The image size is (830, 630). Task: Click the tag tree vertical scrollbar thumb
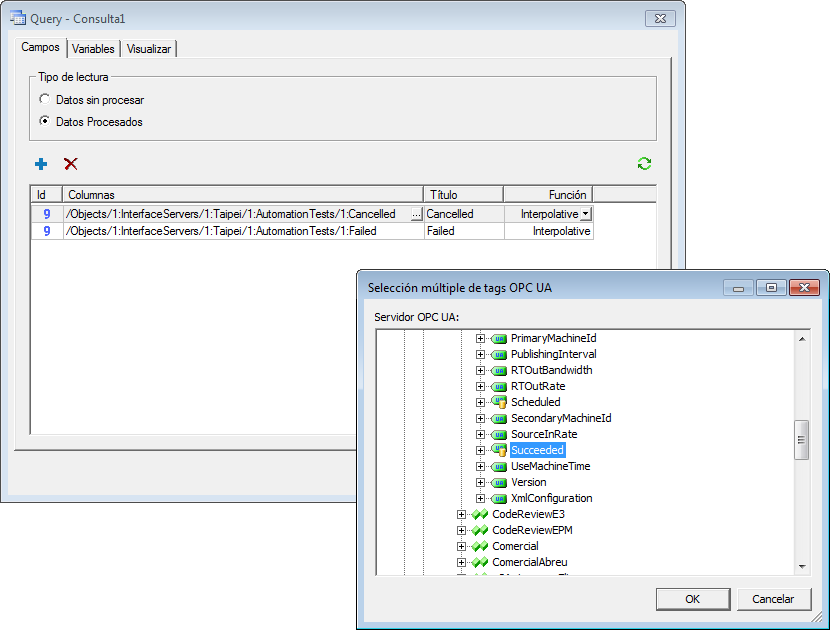pos(801,440)
